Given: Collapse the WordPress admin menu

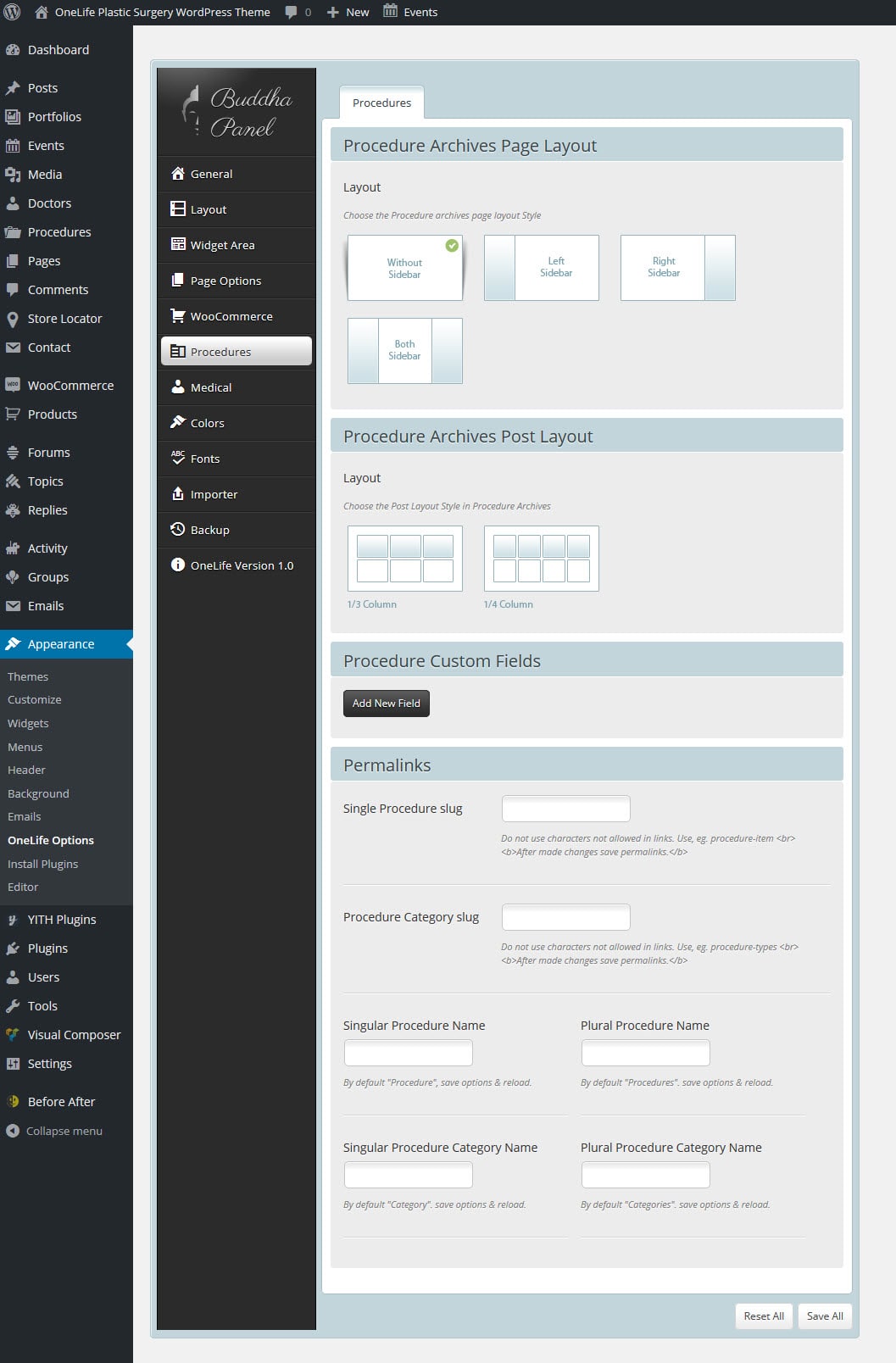Looking at the screenshot, I should tap(54, 1131).
